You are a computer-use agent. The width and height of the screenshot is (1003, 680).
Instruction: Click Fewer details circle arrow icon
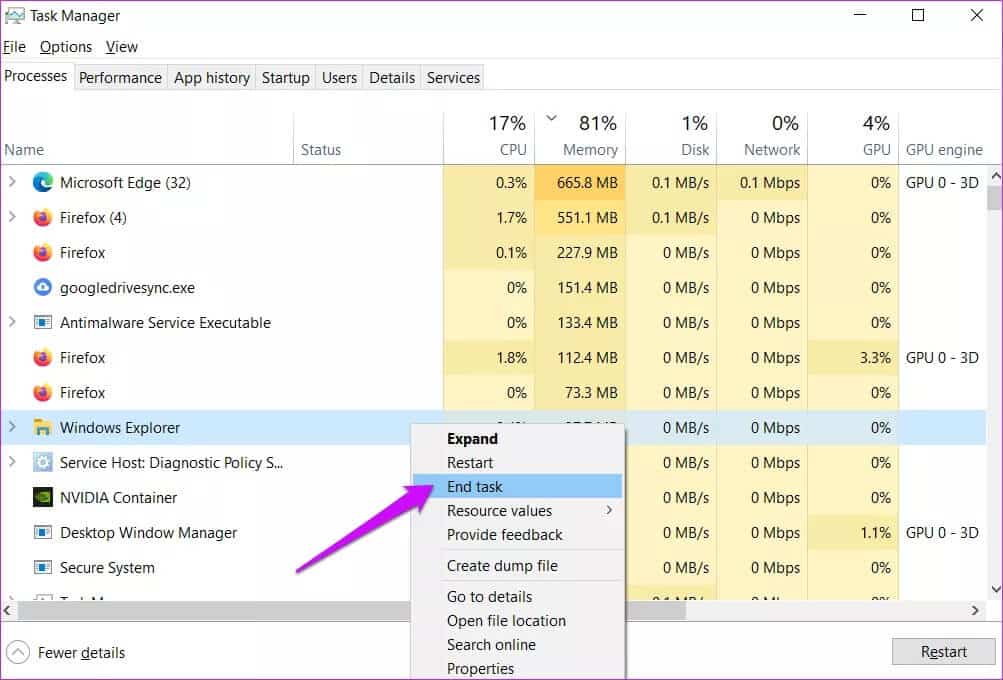tap(18, 653)
